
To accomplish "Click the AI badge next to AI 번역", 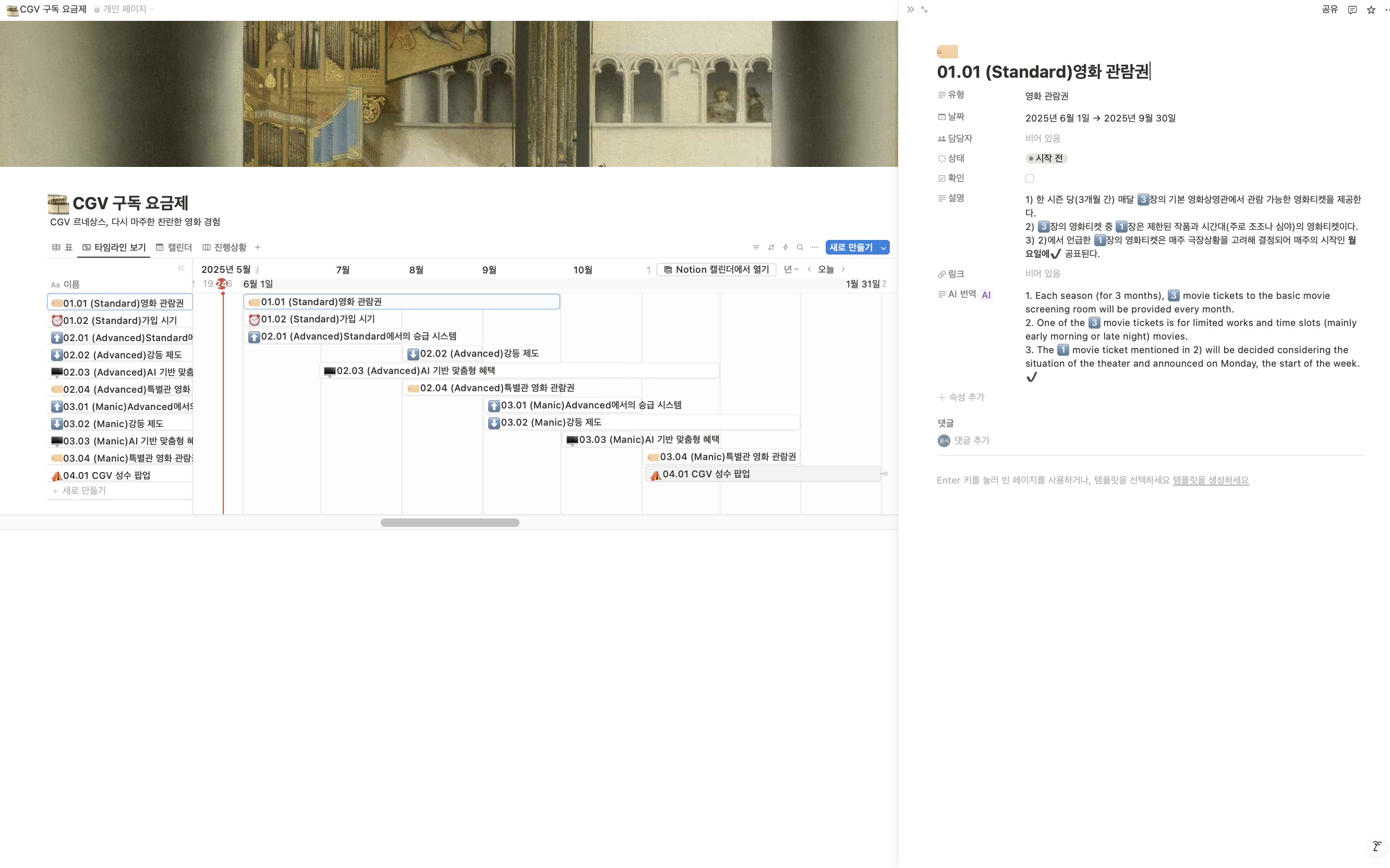I will (x=985, y=295).
